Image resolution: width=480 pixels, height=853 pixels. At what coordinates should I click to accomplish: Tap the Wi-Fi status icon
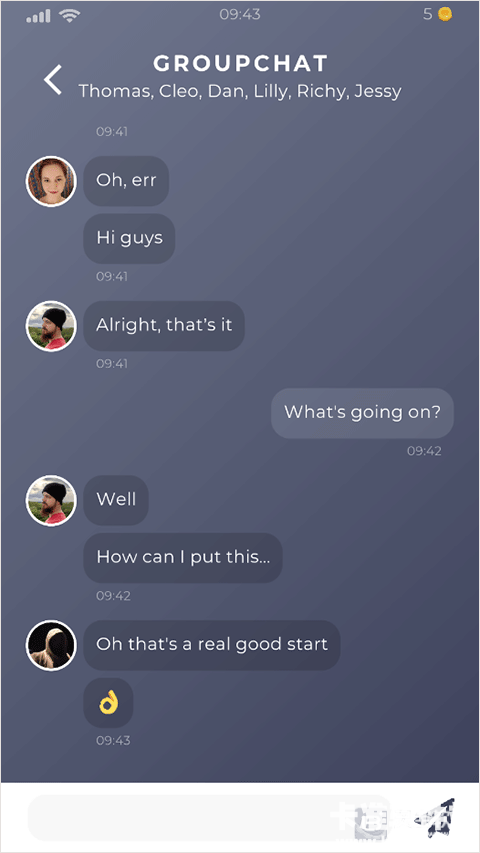(70, 15)
